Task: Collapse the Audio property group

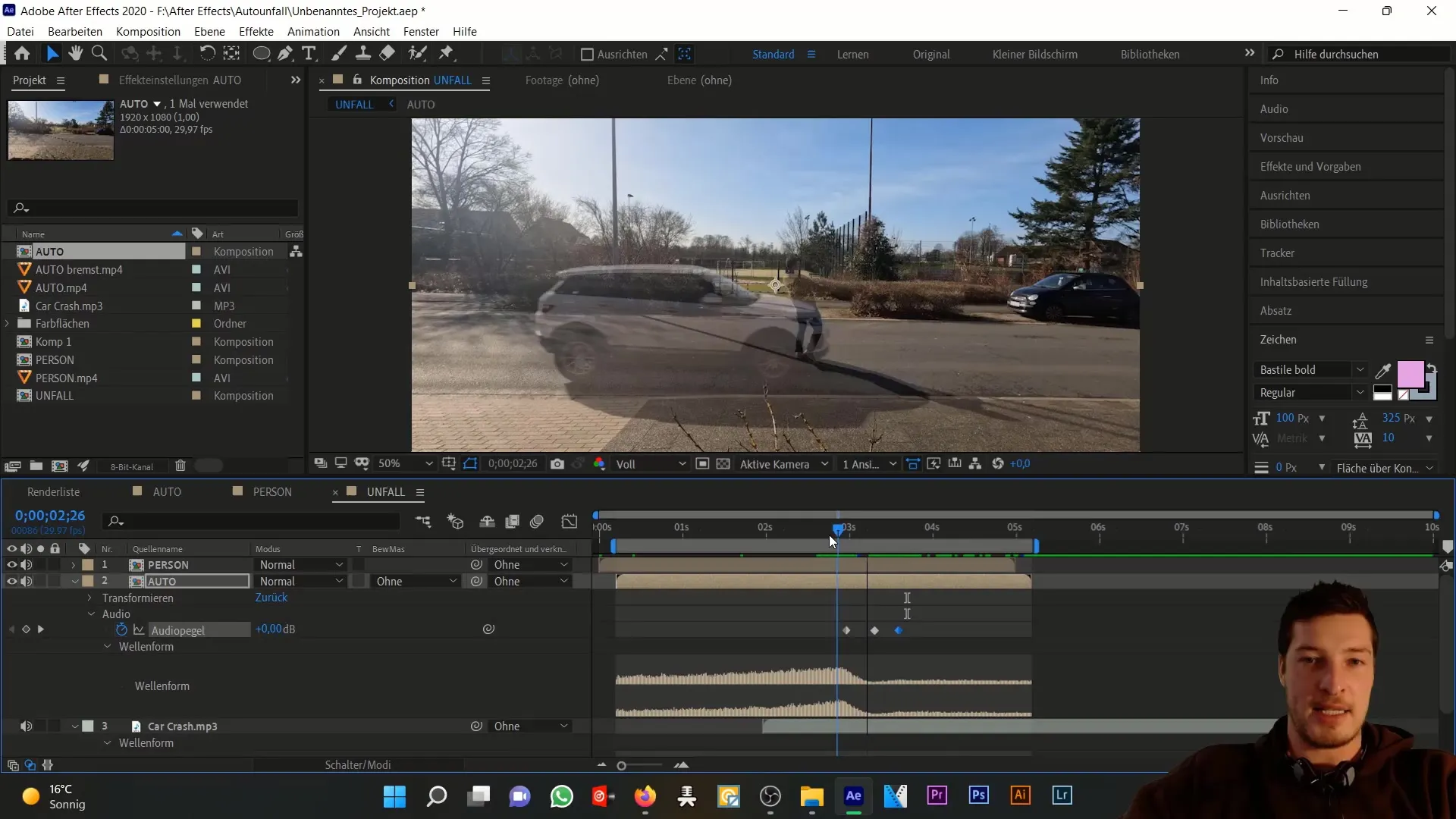Action: (91, 614)
